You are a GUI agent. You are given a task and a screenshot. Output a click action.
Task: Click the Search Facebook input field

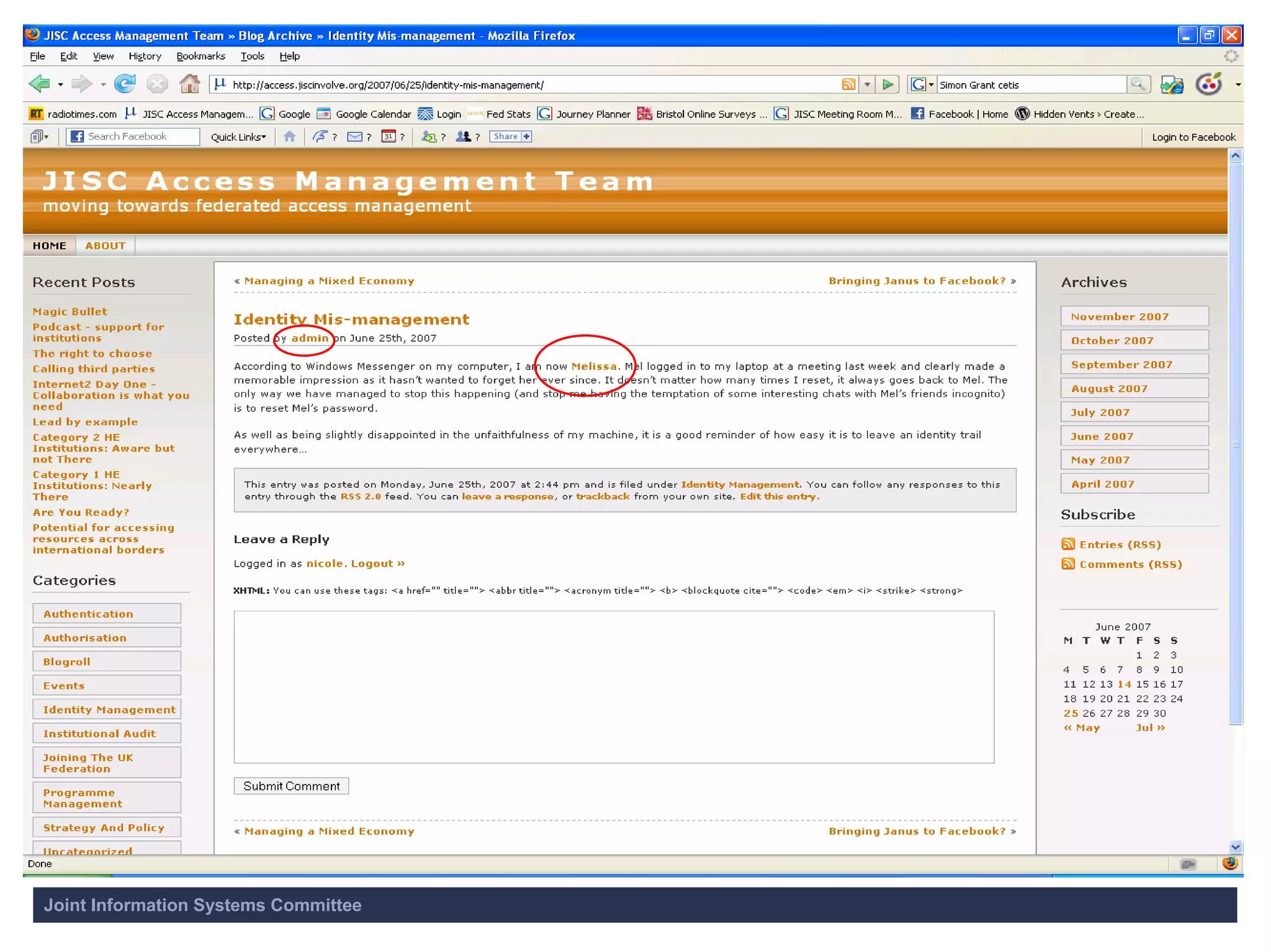pos(141,137)
